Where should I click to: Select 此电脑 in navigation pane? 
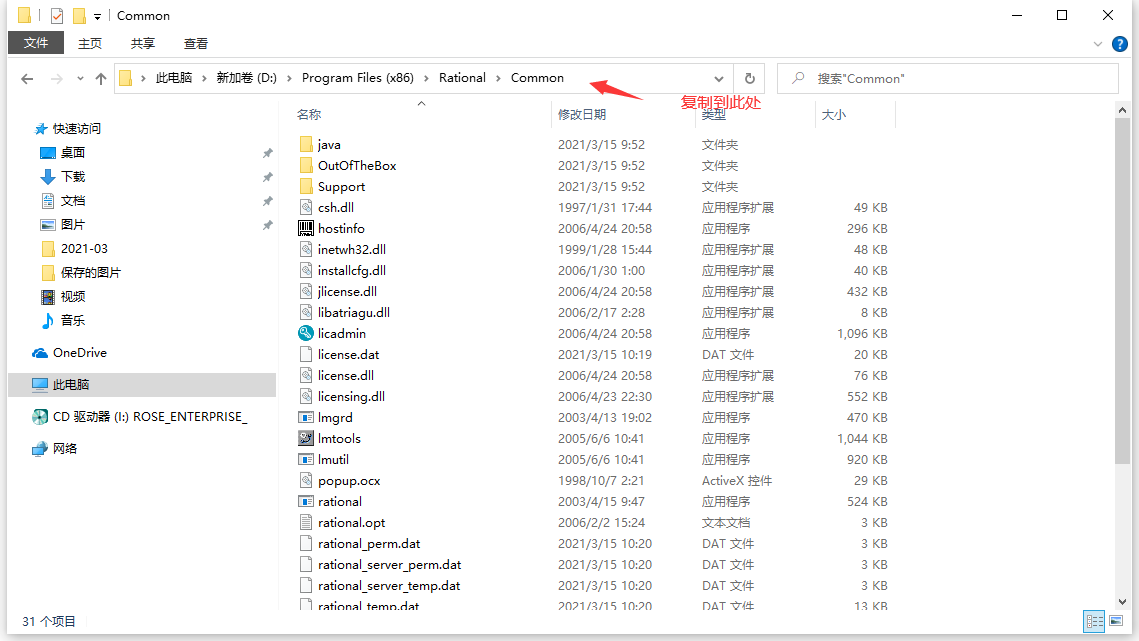pyautogui.click(x=142, y=384)
